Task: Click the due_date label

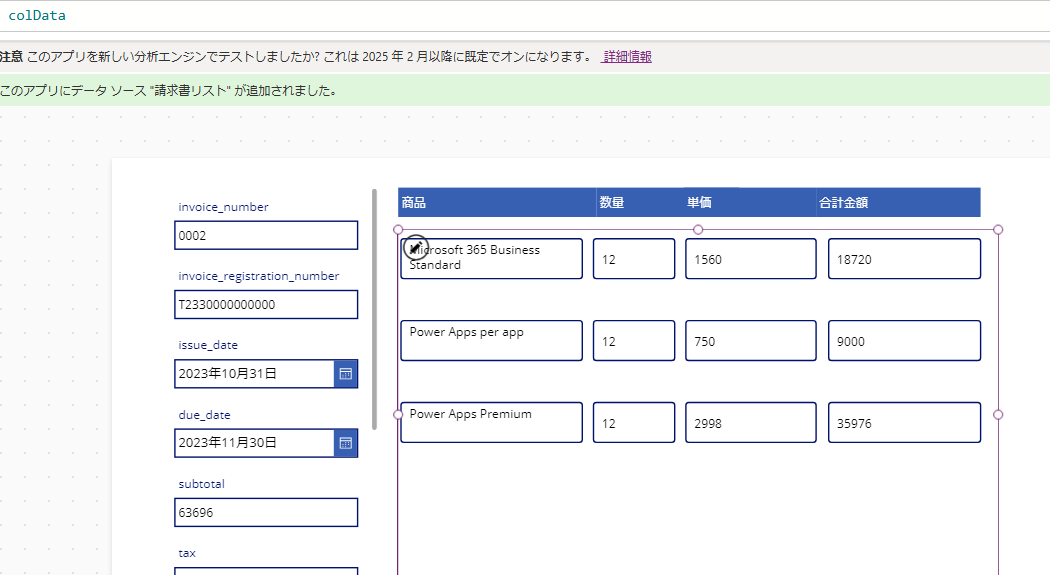Action: tap(204, 415)
